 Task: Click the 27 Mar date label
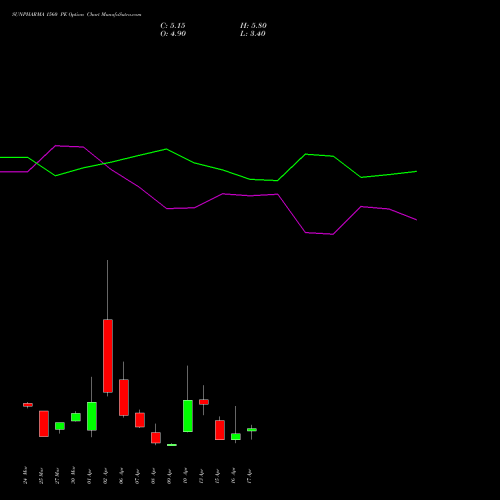pyautogui.click(x=57, y=475)
